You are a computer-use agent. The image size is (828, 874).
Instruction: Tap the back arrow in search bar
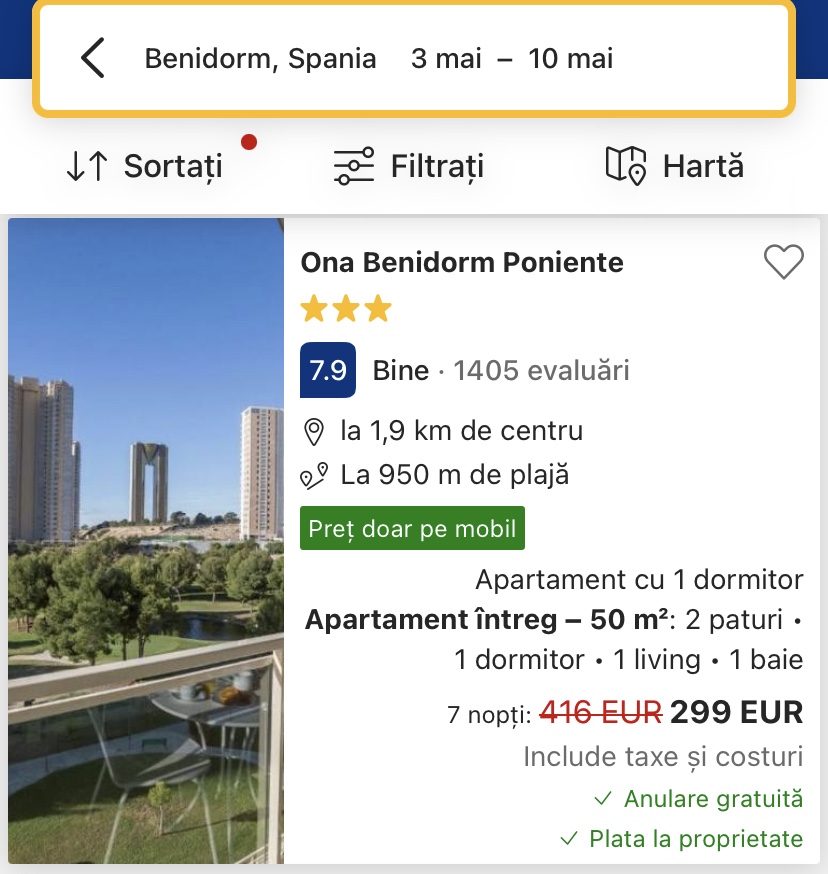point(92,58)
